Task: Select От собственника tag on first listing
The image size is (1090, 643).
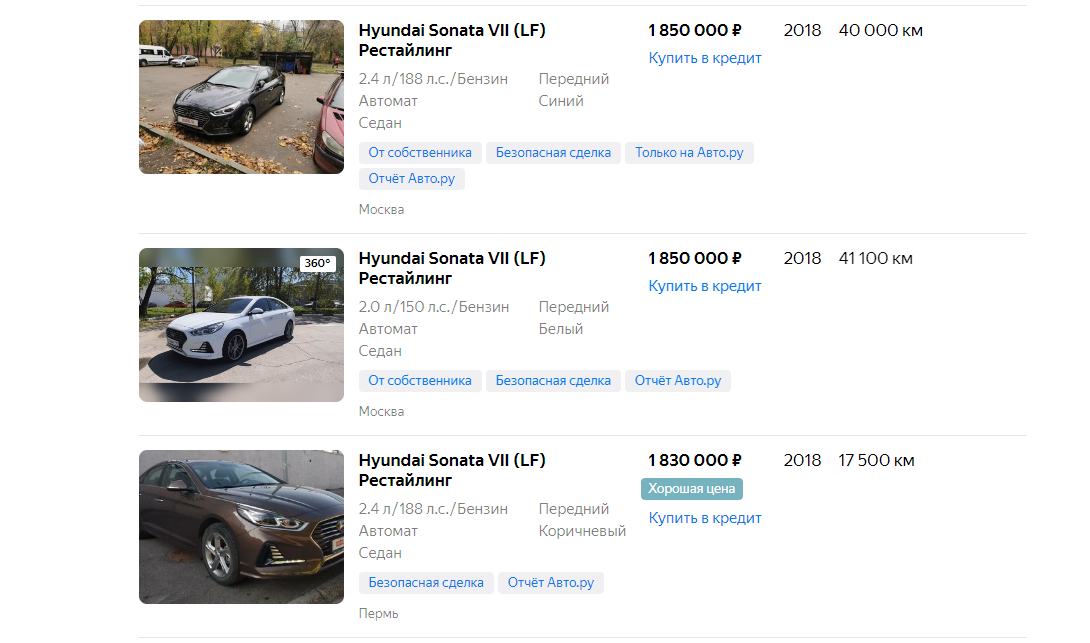Action: point(420,153)
